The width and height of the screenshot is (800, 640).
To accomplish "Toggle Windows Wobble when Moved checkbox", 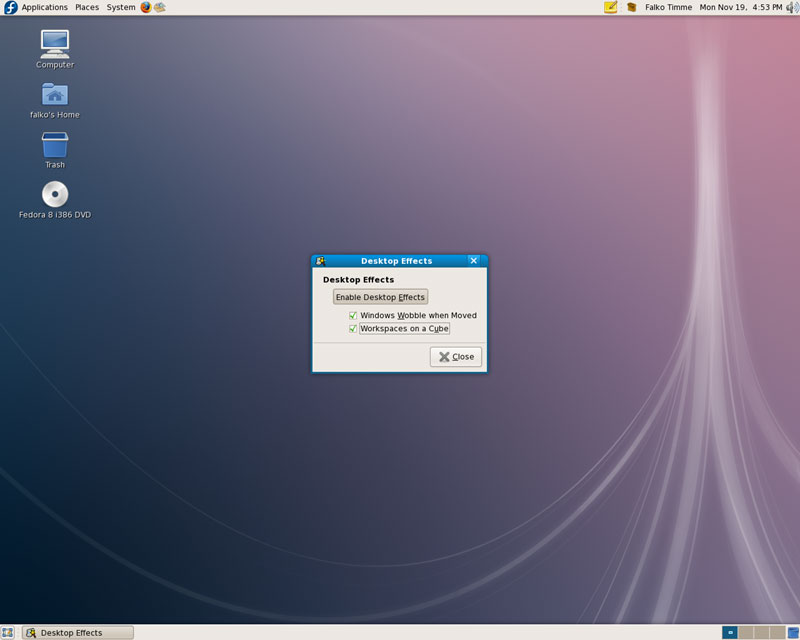I will tap(353, 315).
